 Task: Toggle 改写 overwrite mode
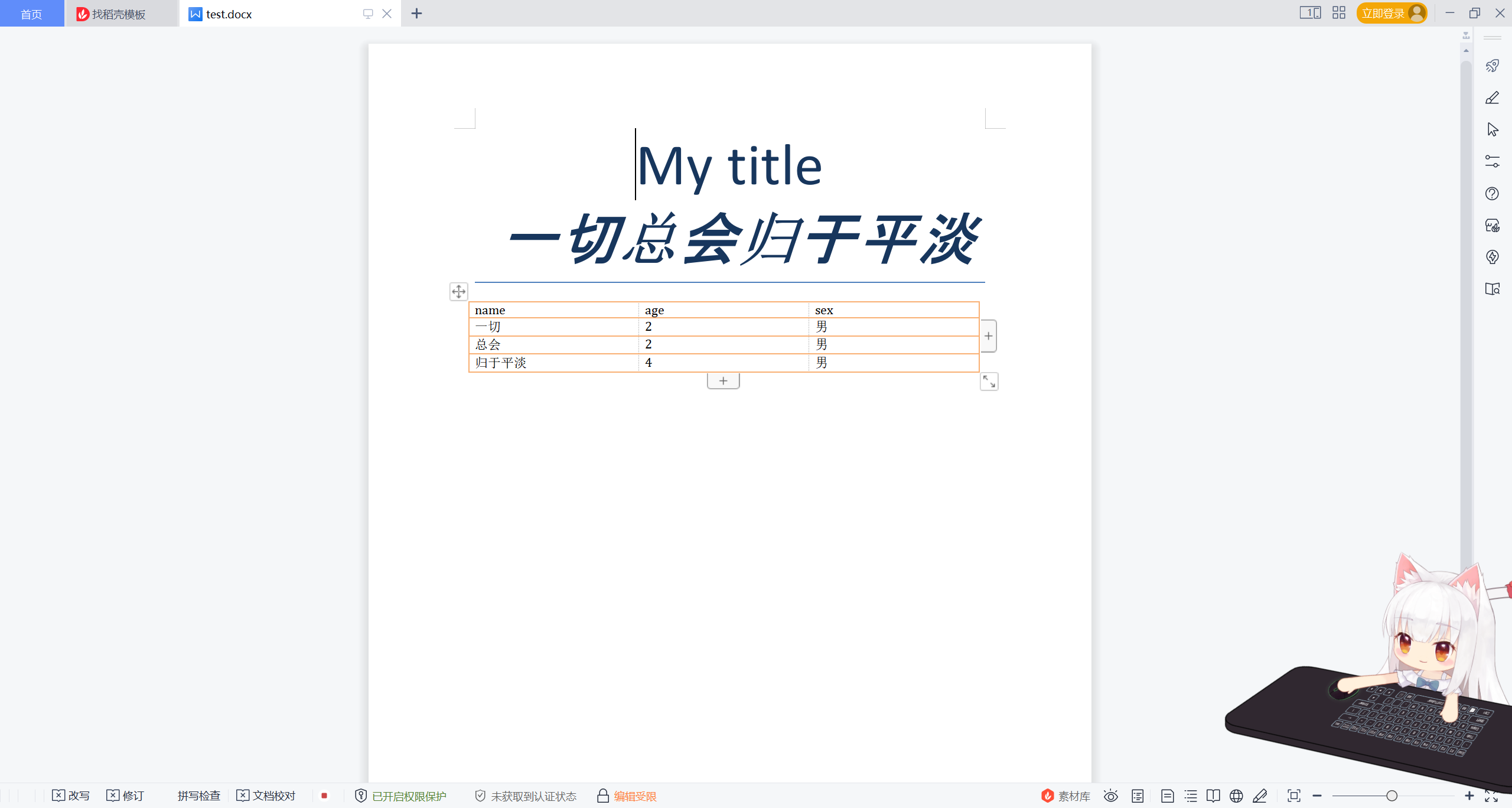pos(71,796)
